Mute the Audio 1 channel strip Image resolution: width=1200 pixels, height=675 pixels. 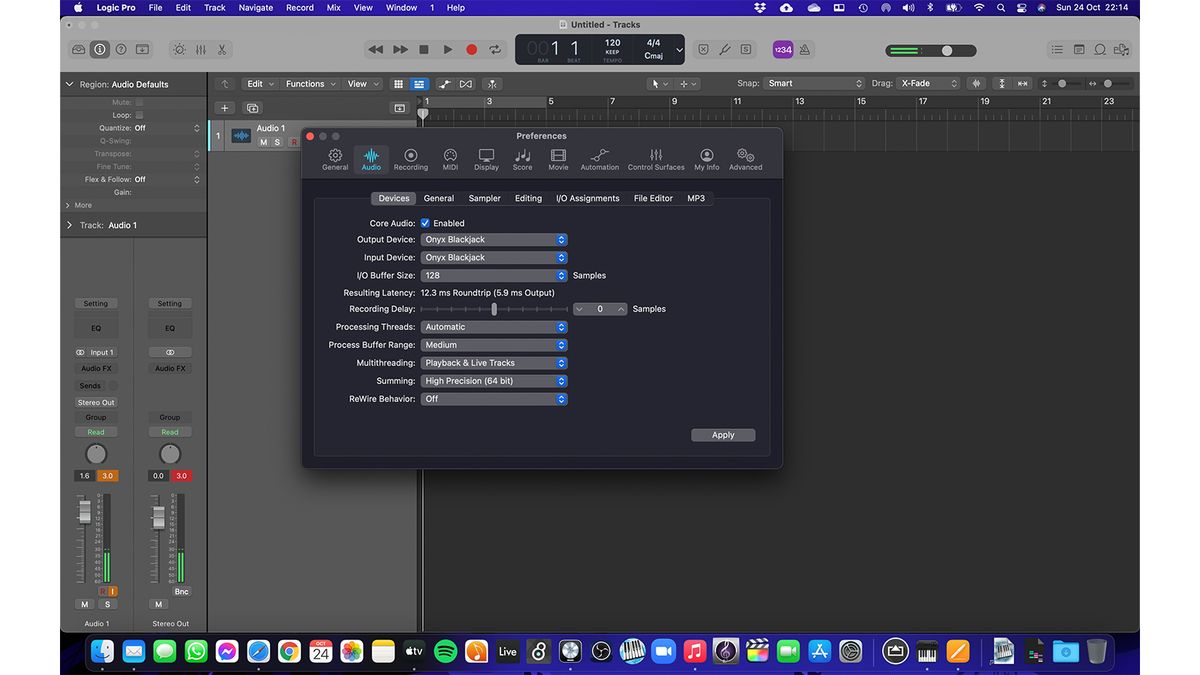84,604
